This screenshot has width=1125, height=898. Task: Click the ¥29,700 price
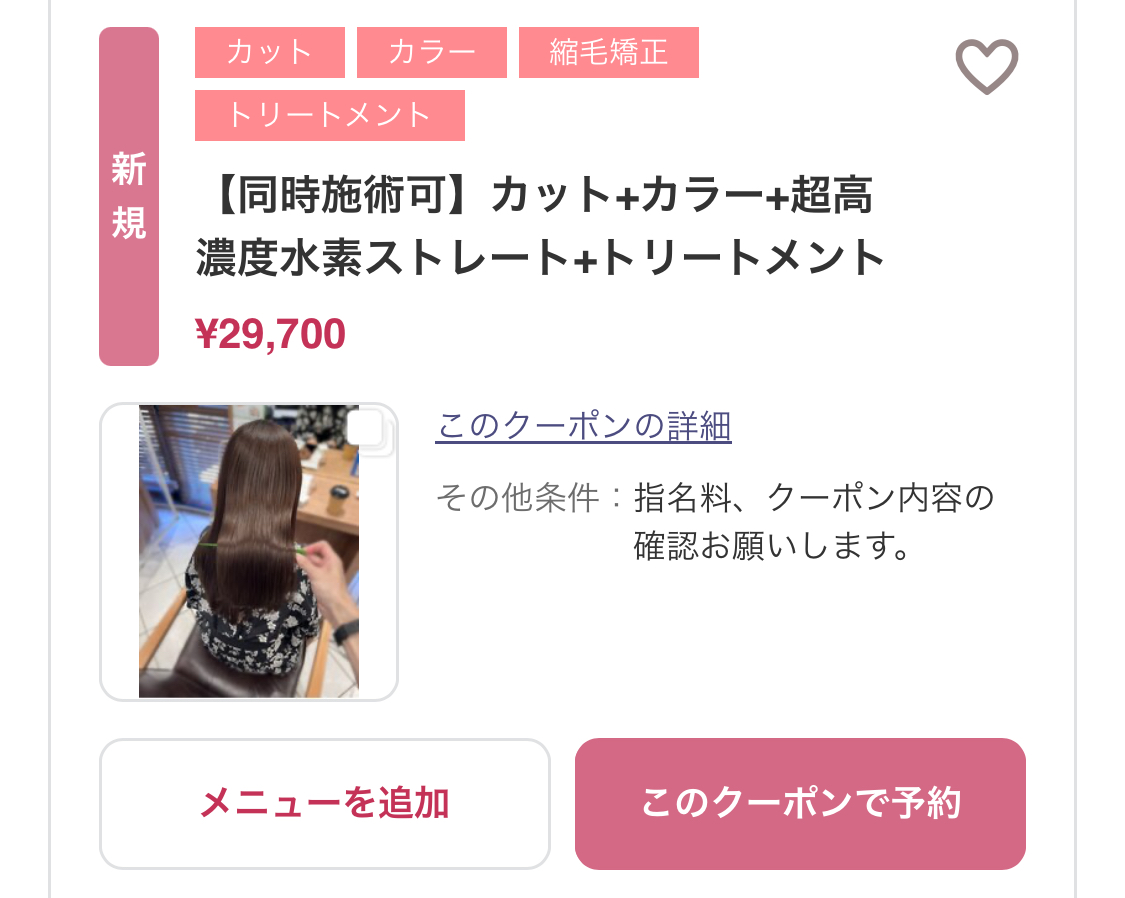pos(270,334)
